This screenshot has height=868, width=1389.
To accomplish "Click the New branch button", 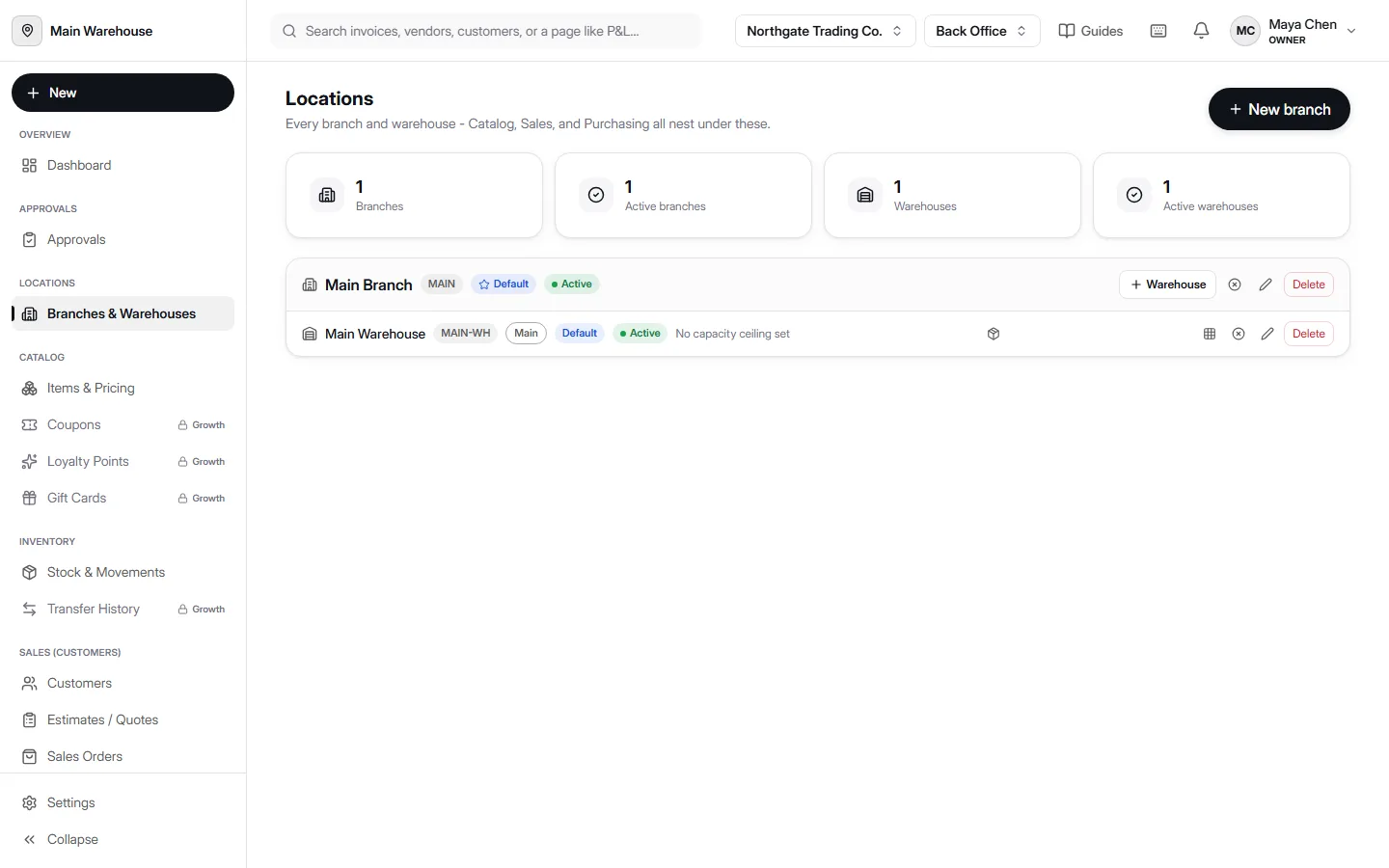I will tap(1279, 109).
